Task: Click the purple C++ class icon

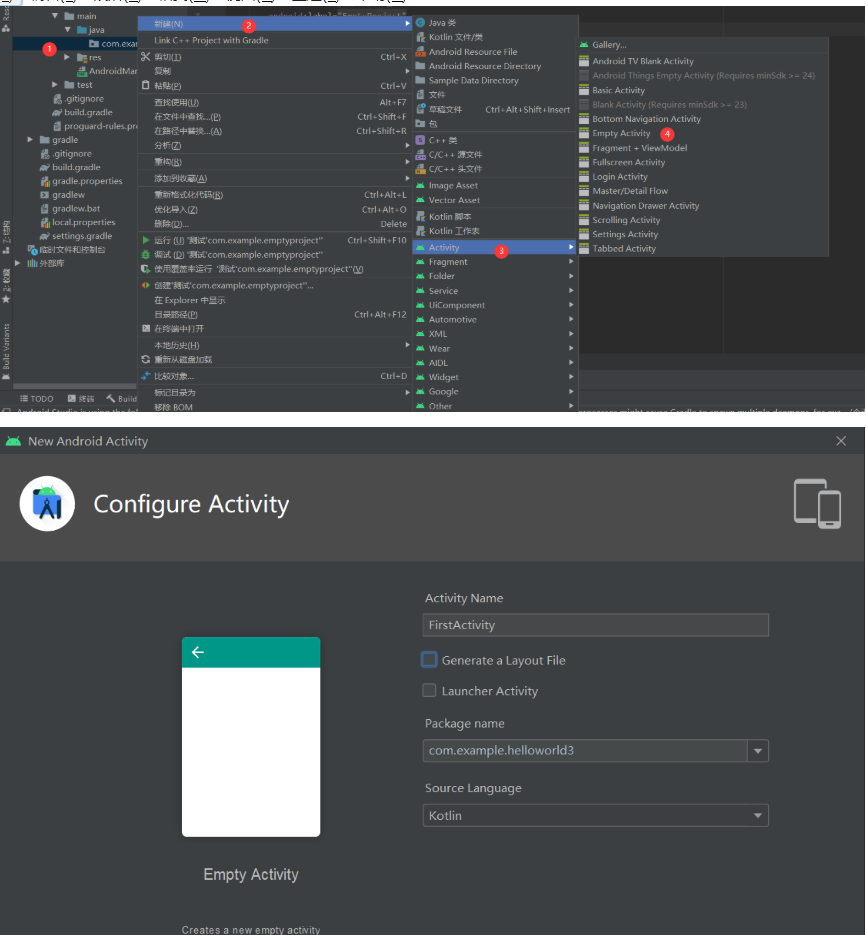Action: click(420, 140)
